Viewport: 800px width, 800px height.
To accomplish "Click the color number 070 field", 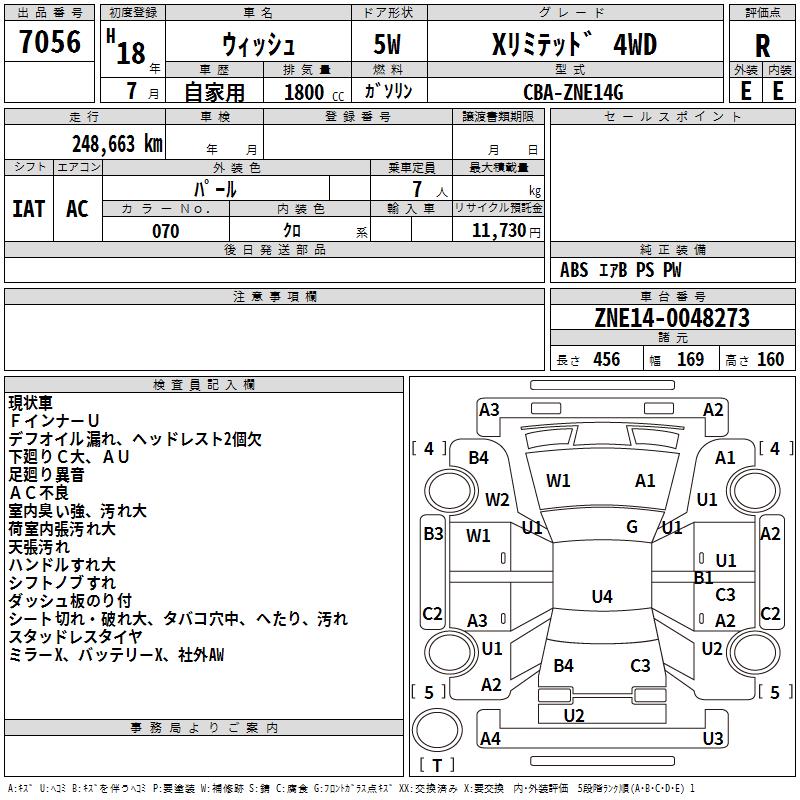I will coord(166,230).
